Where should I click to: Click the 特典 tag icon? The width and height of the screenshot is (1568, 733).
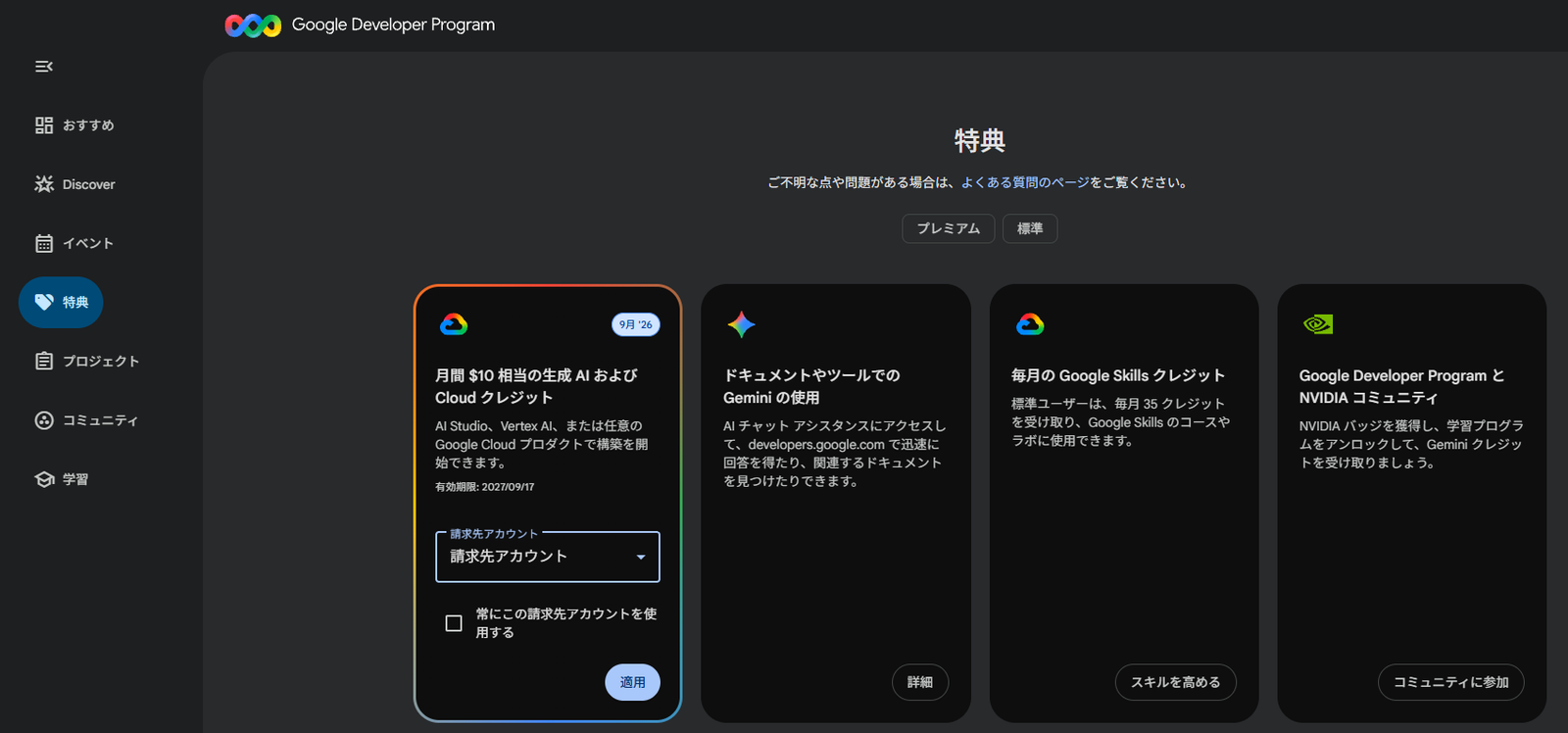pyautogui.click(x=44, y=302)
